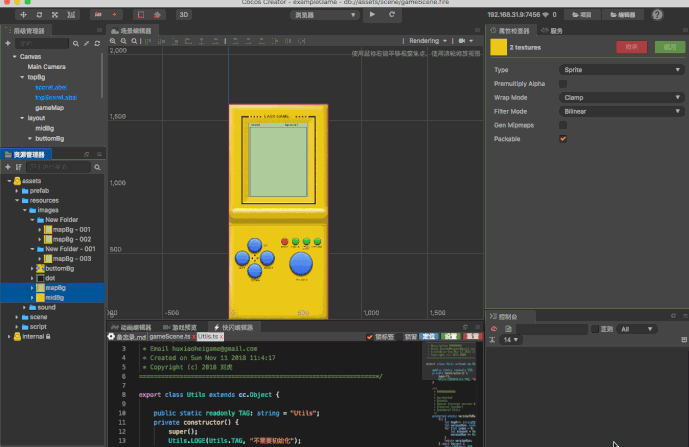689x447 pixels.
Task: Add a new node in hierarchy
Action: [x=7, y=44]
